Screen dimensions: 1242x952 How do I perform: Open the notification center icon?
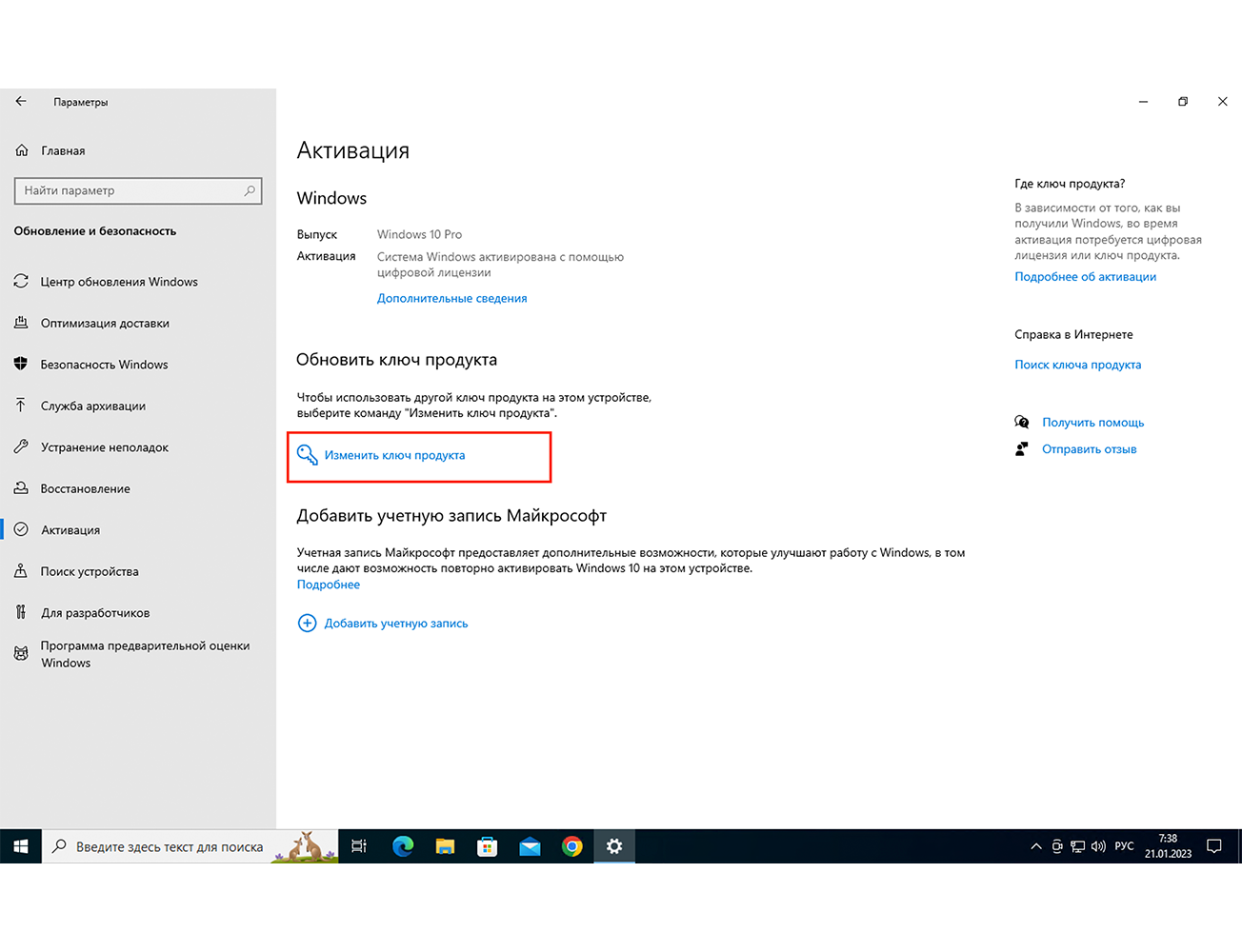point(1214,846)
